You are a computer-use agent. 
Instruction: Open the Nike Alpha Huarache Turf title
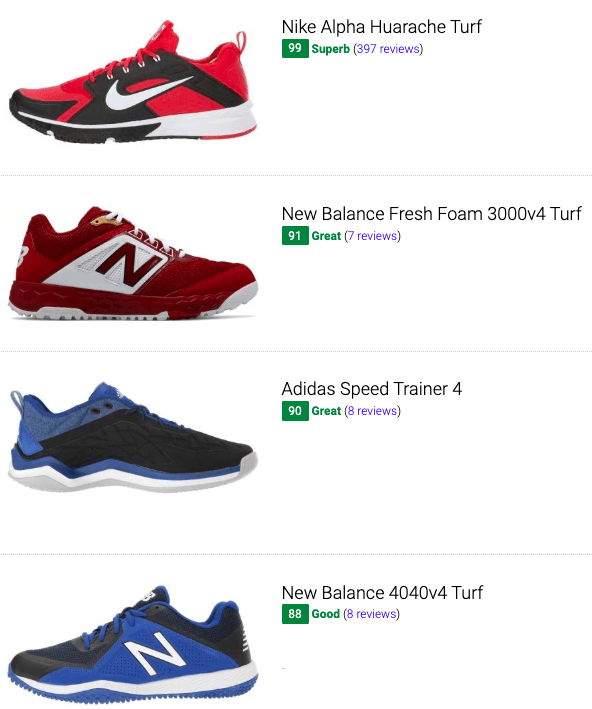click(x=381, y=27)
